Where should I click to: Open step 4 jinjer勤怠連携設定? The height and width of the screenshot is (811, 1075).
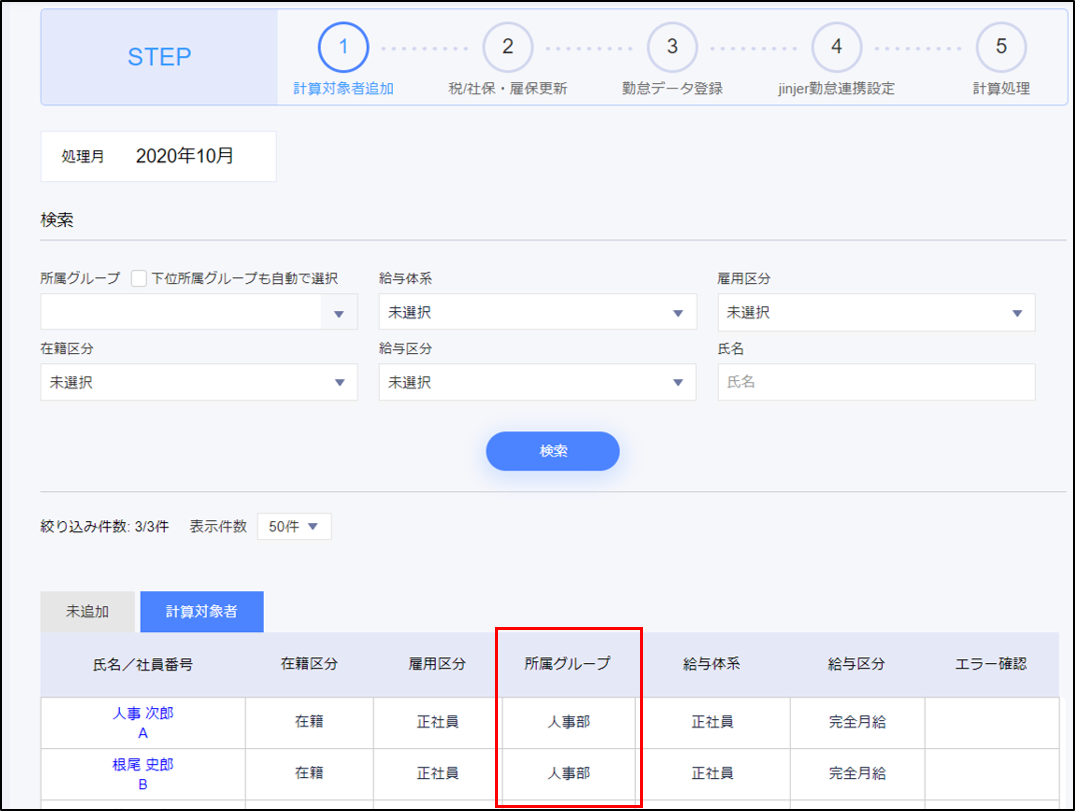[836, 47]
